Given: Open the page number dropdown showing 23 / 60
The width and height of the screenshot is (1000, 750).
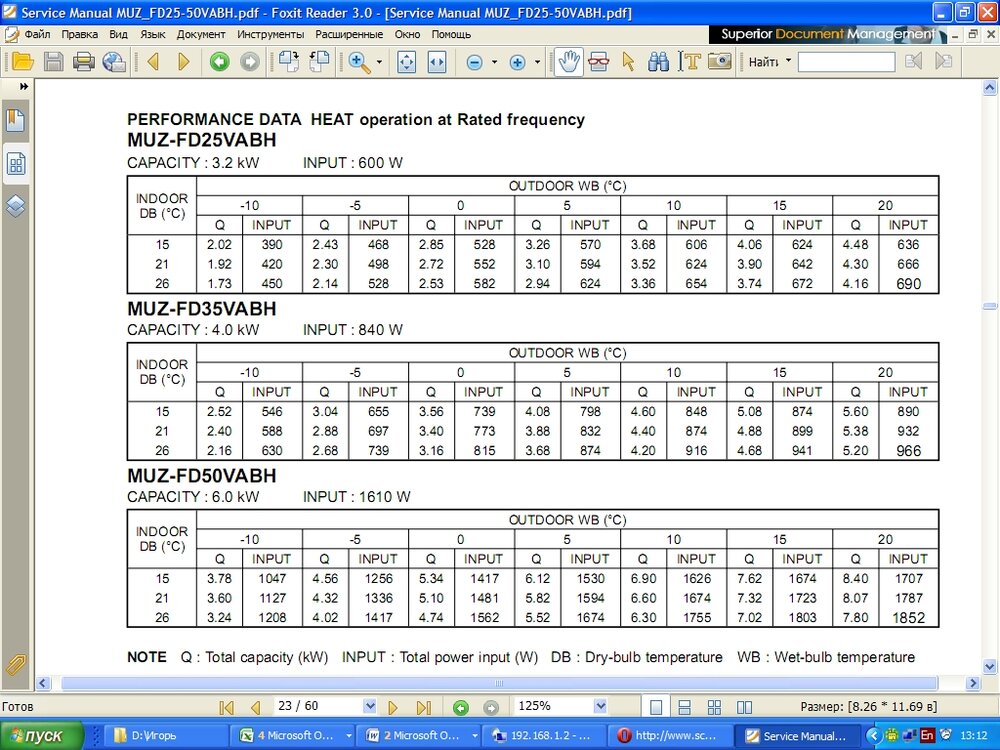Looking at the screenshot, I should 370,706.
